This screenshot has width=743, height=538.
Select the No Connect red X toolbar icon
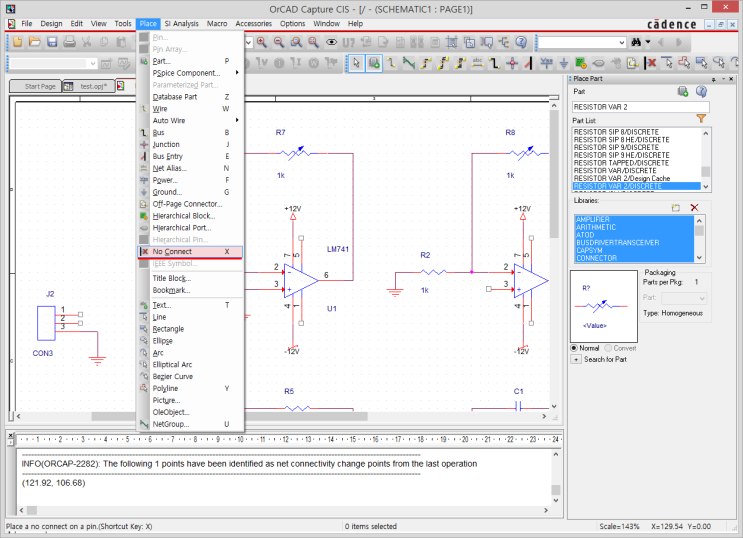pyautogui.click(x=651, y=63)
